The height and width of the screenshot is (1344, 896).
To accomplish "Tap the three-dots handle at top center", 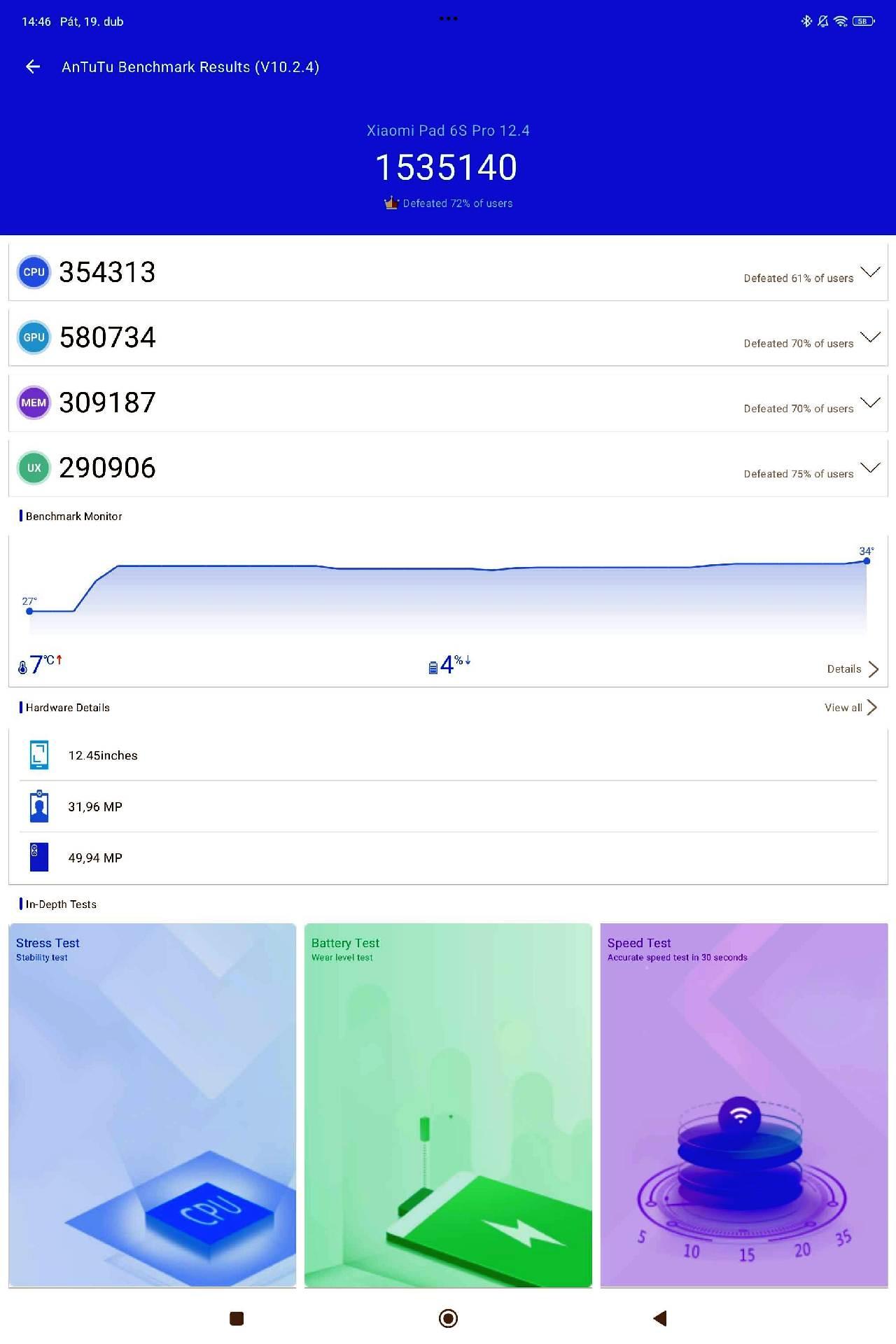I will coord(448,19).
